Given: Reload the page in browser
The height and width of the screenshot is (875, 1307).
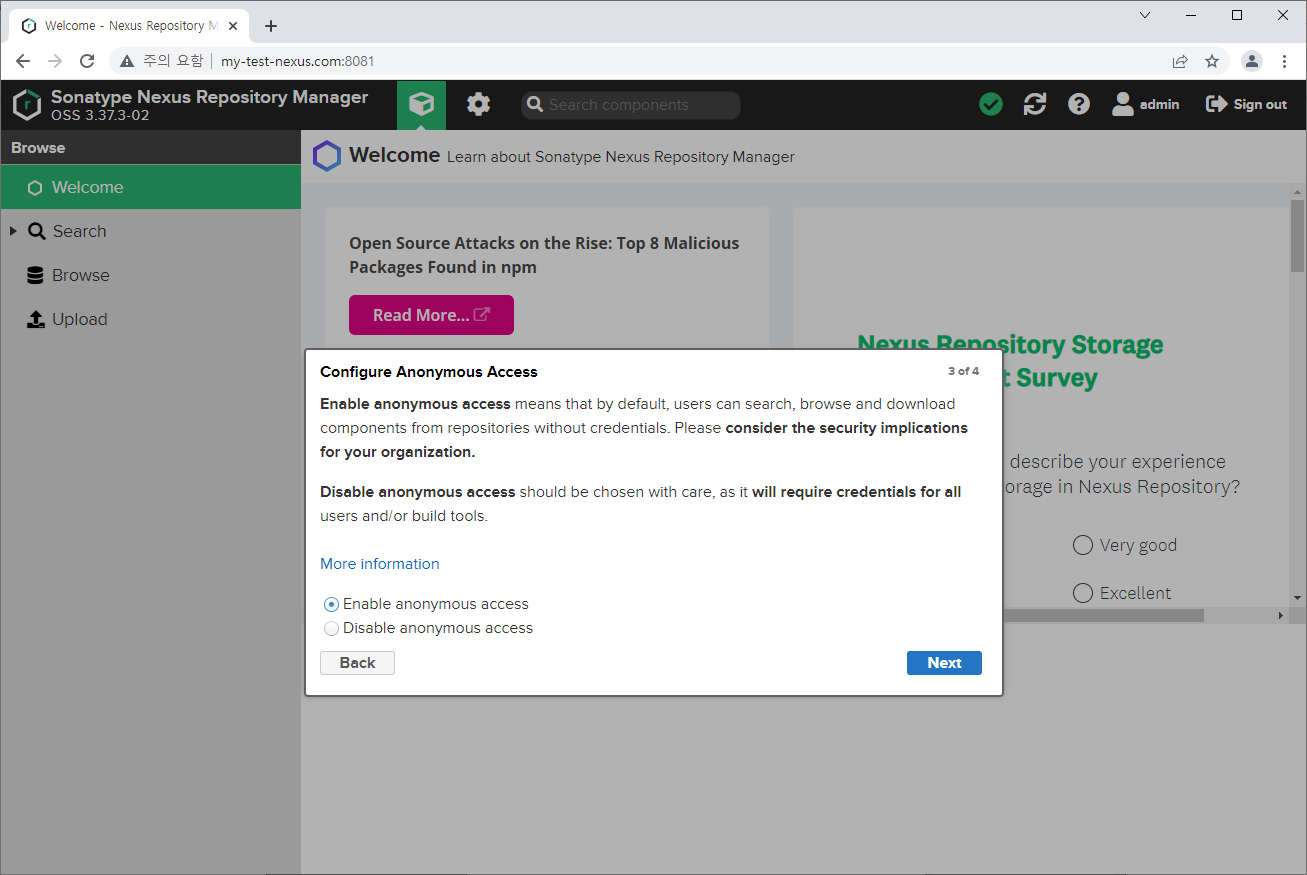Looking at the screenshot, I should pyautogui.click(x=87, y=61).
